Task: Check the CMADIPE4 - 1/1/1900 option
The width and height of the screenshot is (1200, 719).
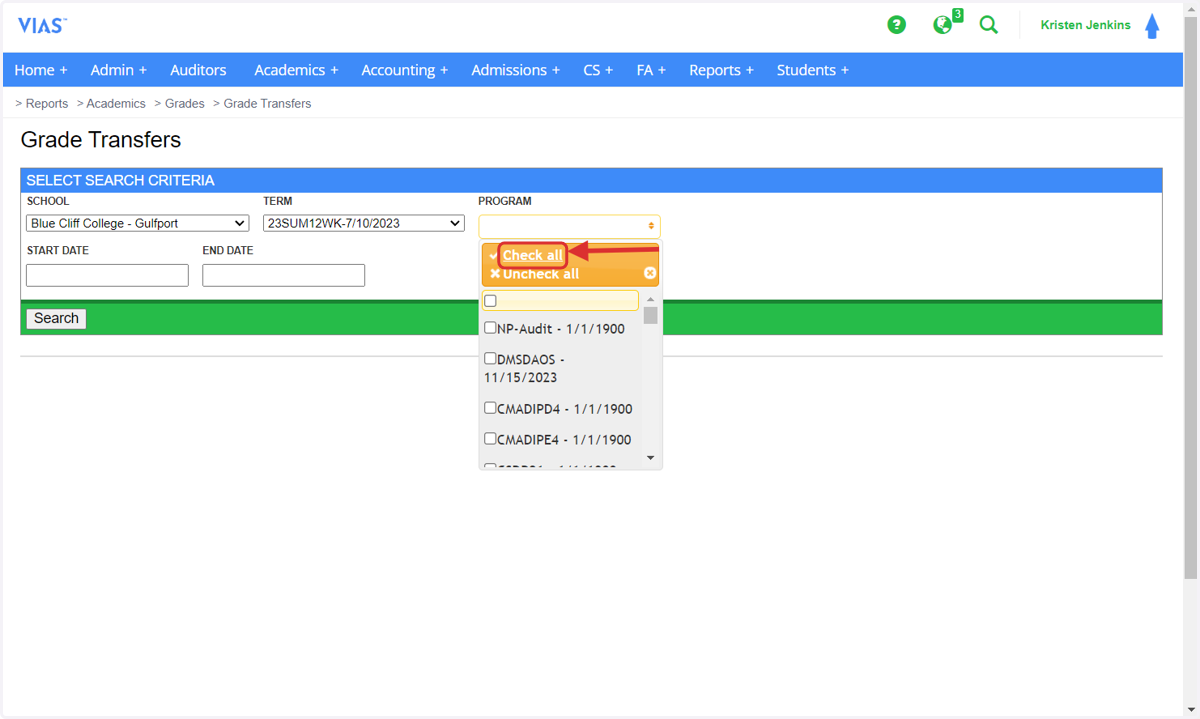Action: tap(490, 439)
